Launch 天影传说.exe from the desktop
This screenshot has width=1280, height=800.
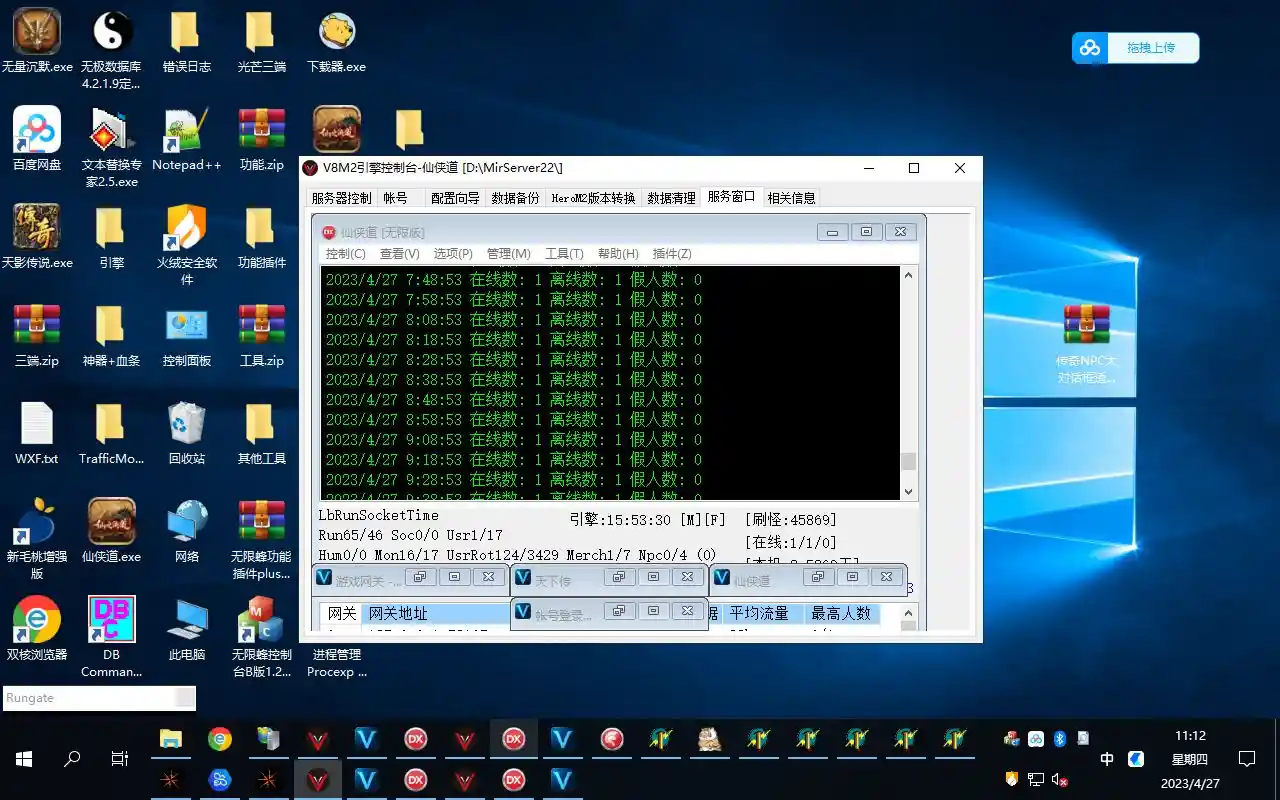click(x=37, y=237)
